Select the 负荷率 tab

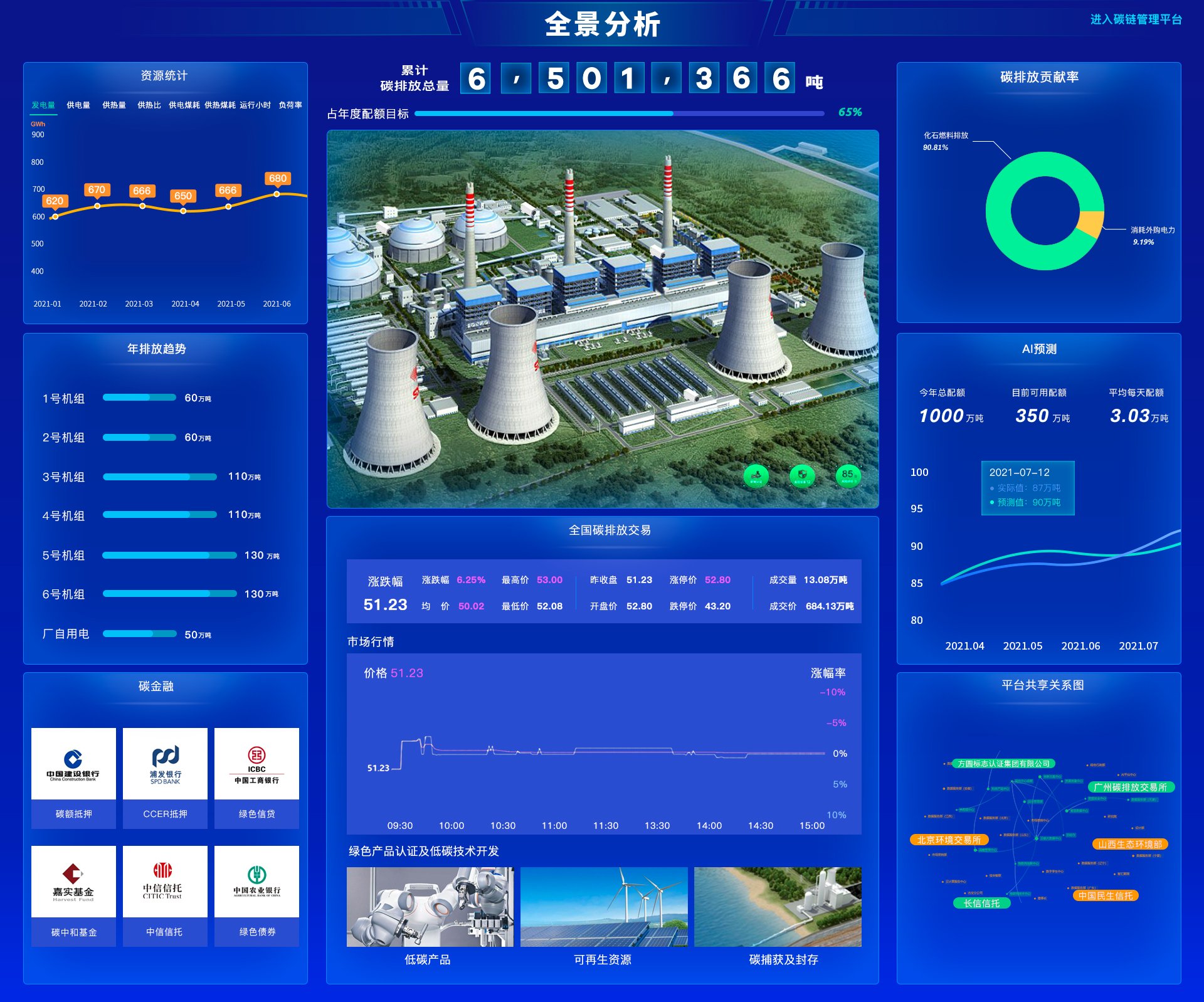[x=290, y=105]
